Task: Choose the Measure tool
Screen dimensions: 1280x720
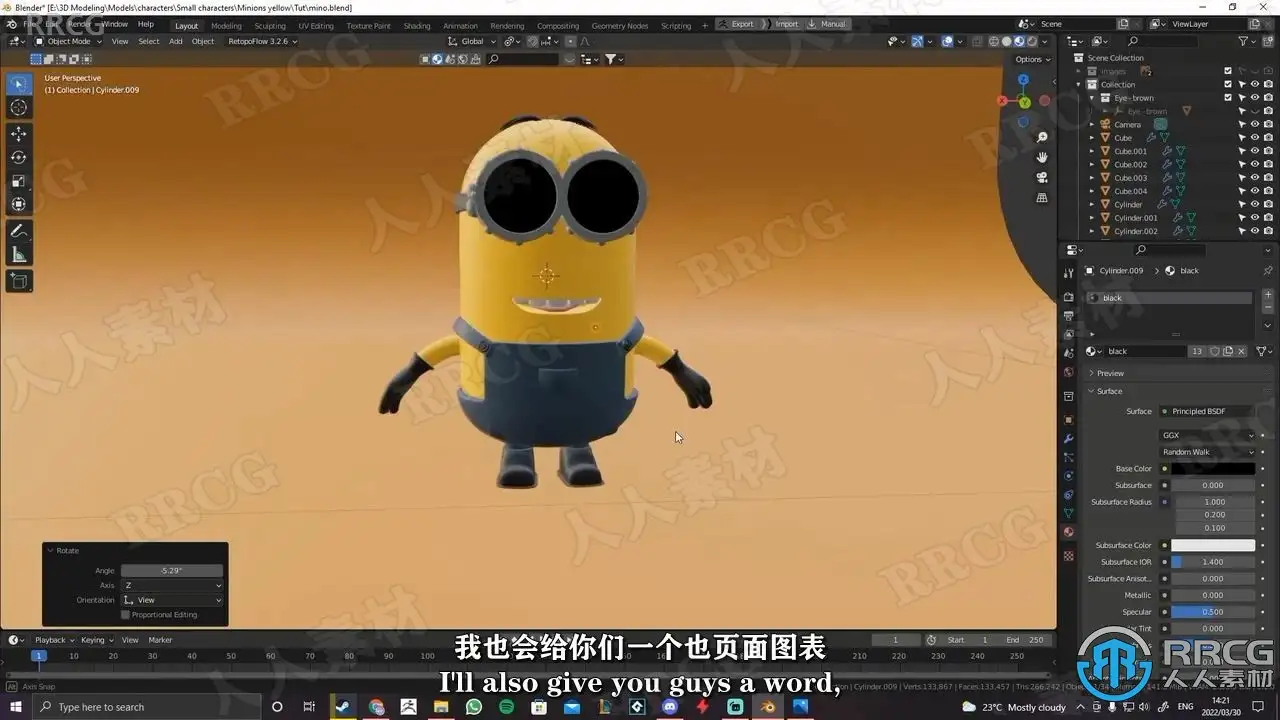Action: coord(19,254)
